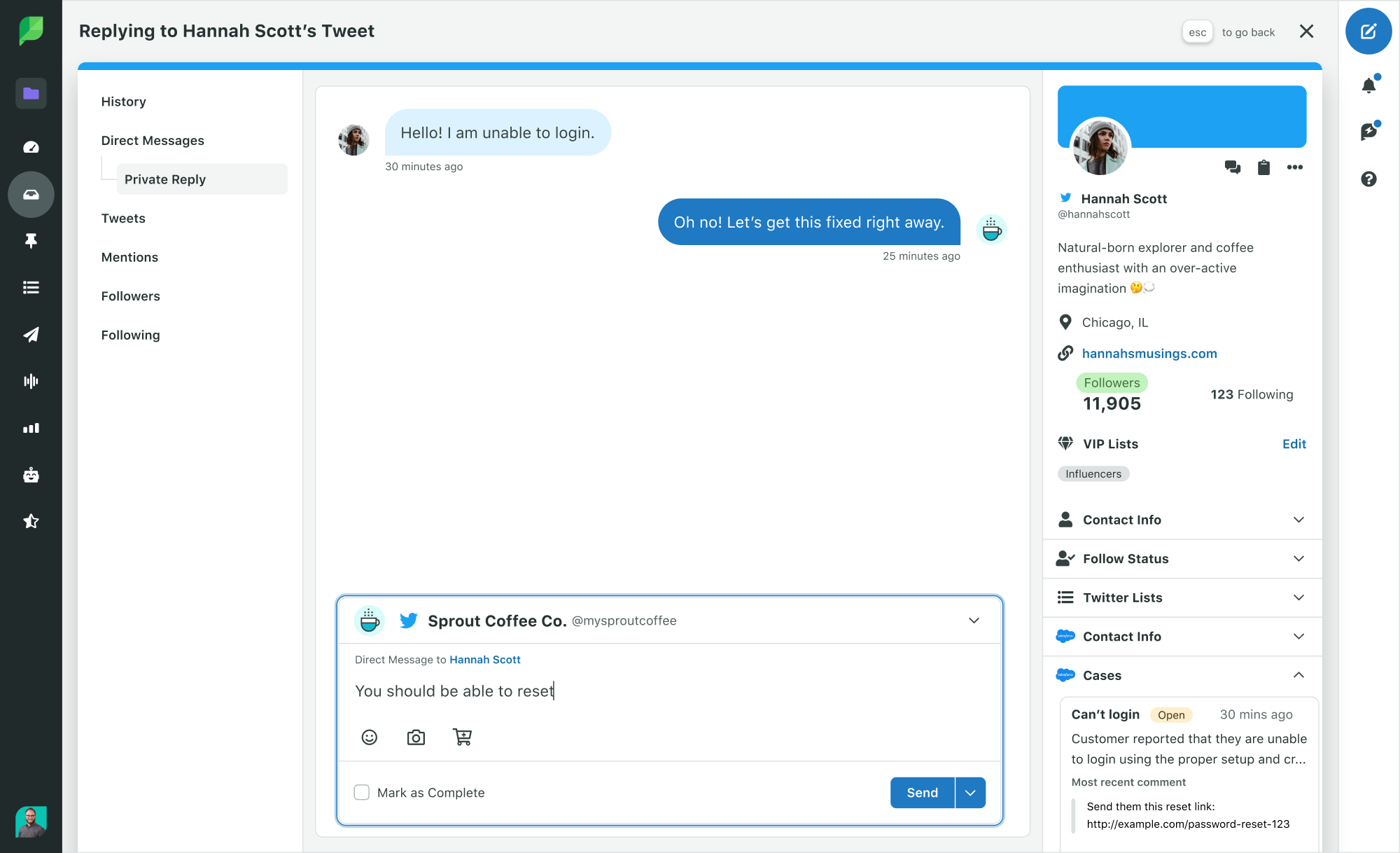Click the Direct Message text input field

[668, 691]
